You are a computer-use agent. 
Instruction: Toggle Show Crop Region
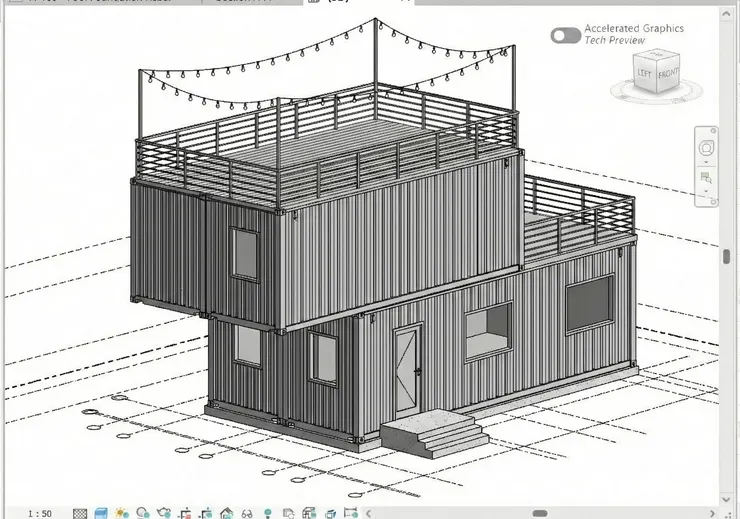[205, 513]
